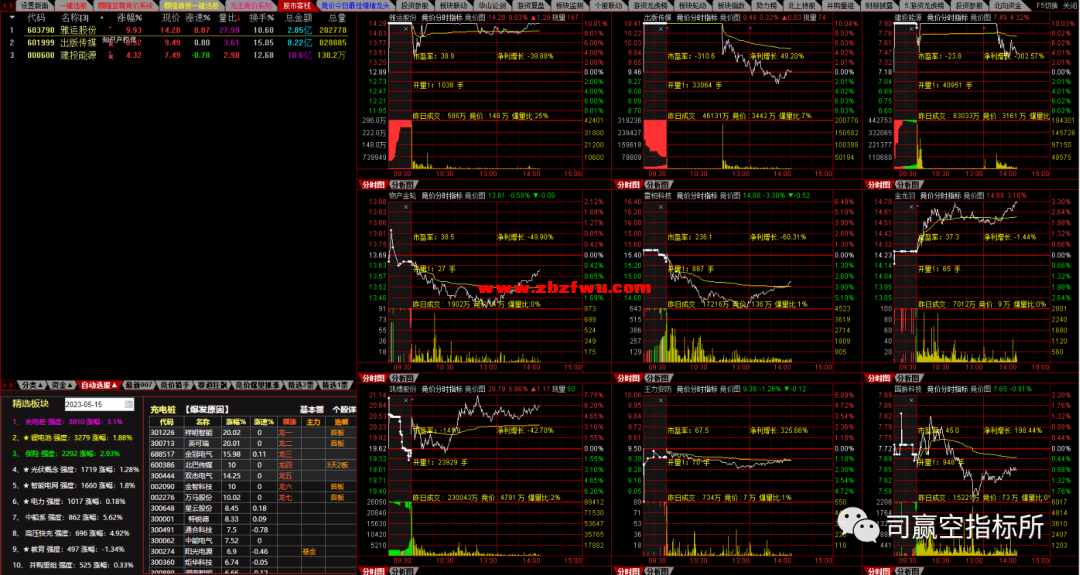Screen dimensions: 1080x575
Task: Click 分时图 tab under 建投能源 chart
Action: coord(879,185)
